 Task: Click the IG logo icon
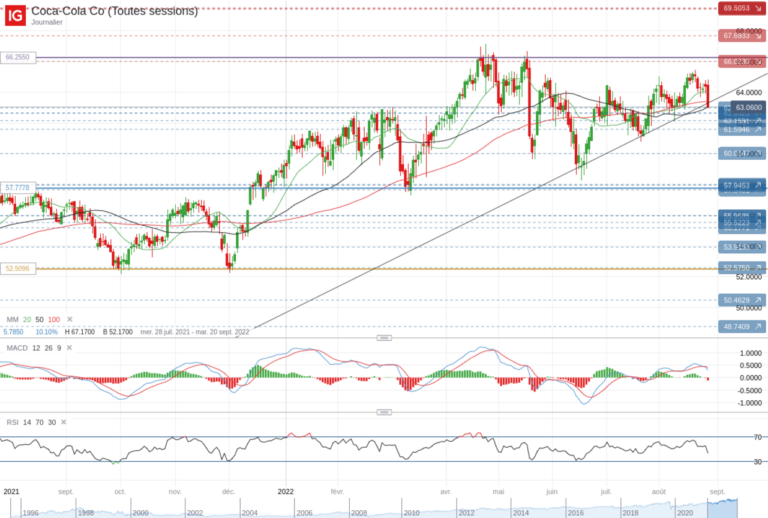tap(14, 15)
